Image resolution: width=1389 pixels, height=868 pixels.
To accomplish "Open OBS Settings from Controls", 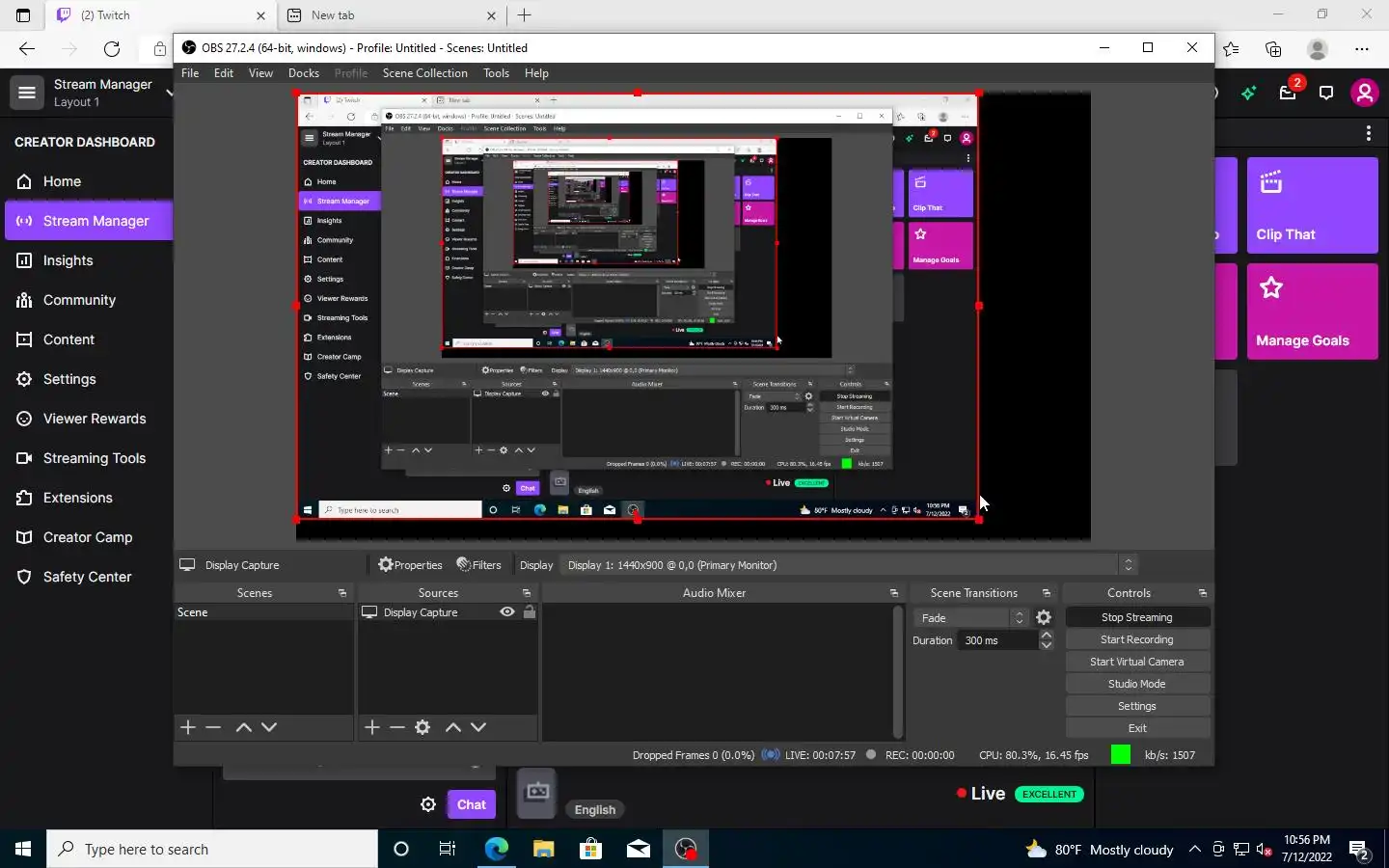I will coord(1137,706).
